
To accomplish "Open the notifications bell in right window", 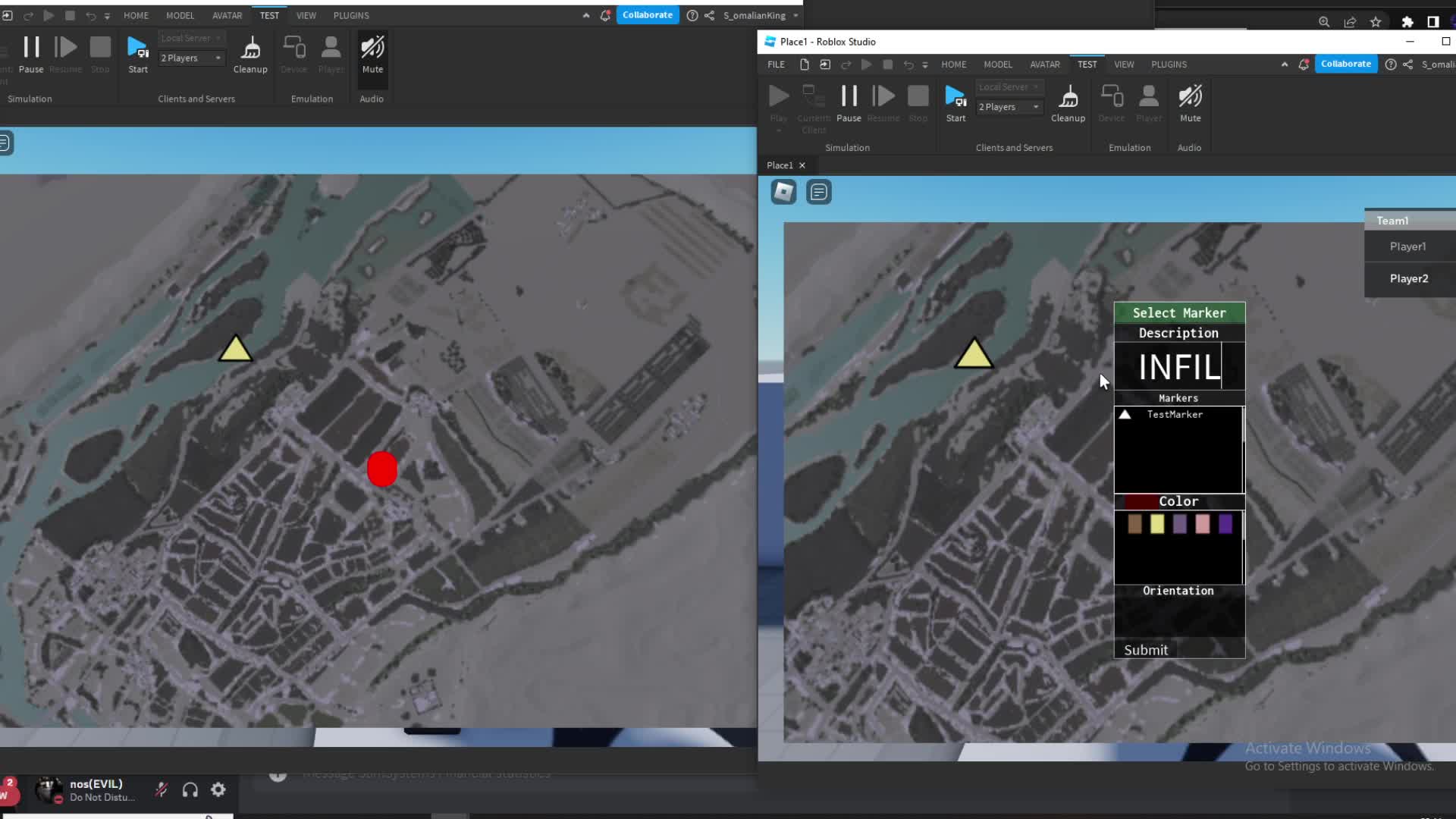I will (1304, 64).
